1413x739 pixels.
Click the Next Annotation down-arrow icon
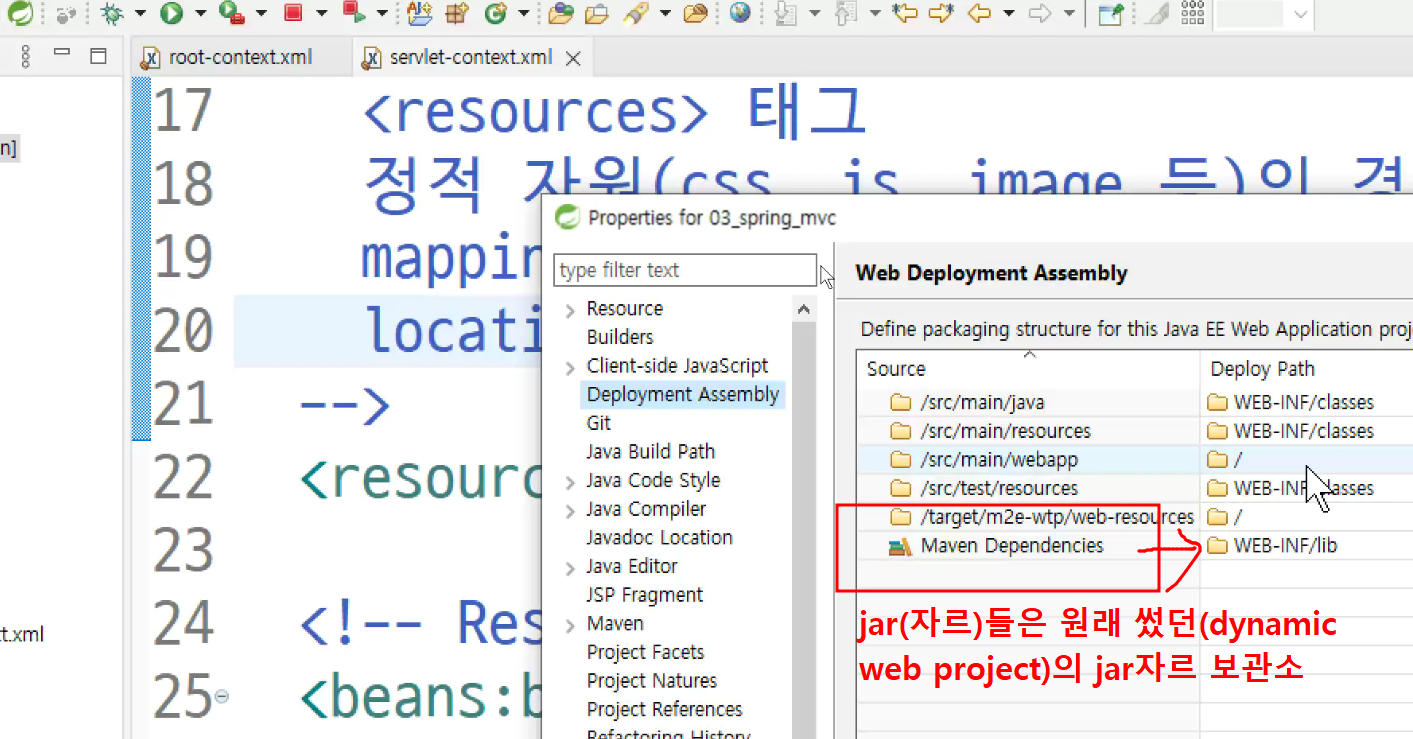[x=787, y=13]
